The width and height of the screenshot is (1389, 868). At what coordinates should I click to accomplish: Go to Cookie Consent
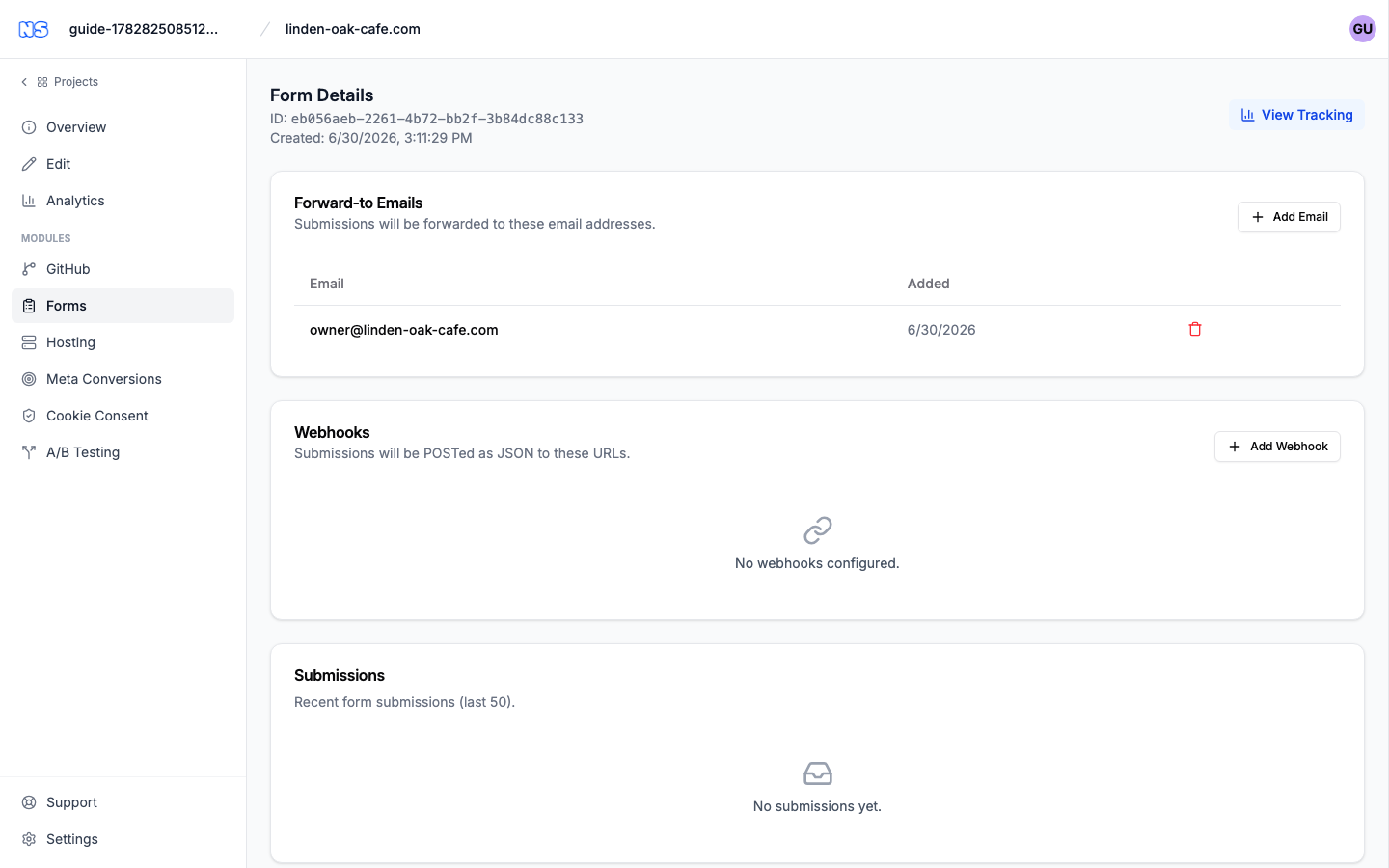(123, 416)
